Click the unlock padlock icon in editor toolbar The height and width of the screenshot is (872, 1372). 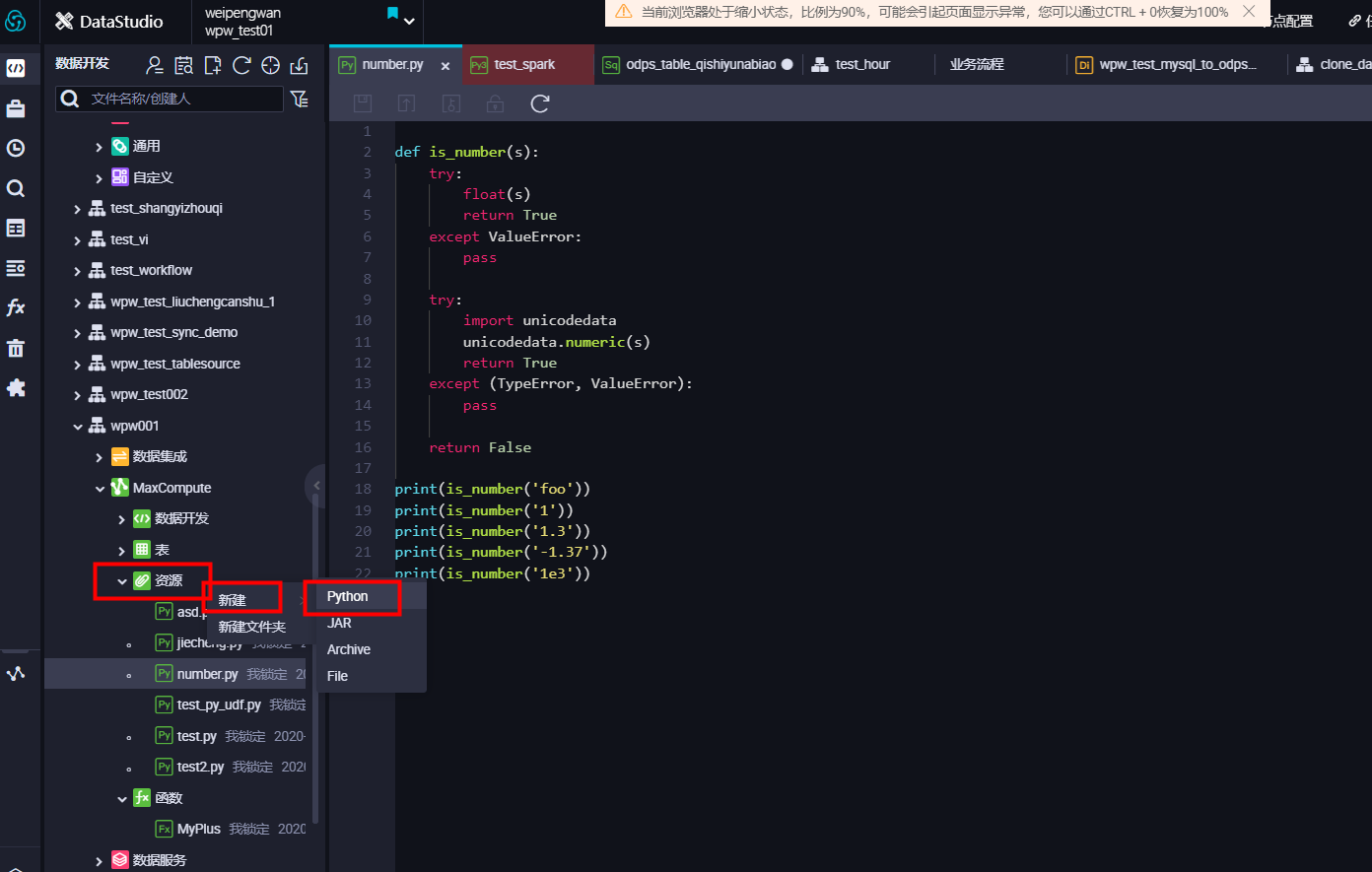click(x=495, y=103)
